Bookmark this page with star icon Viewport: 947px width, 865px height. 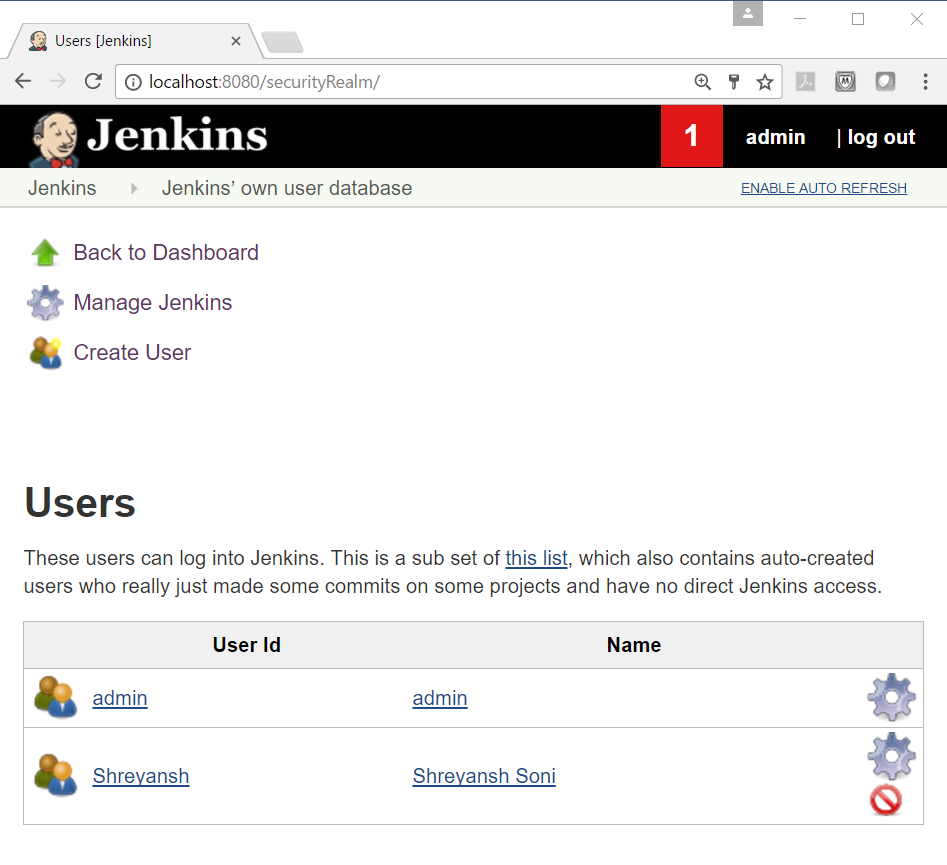765,82
